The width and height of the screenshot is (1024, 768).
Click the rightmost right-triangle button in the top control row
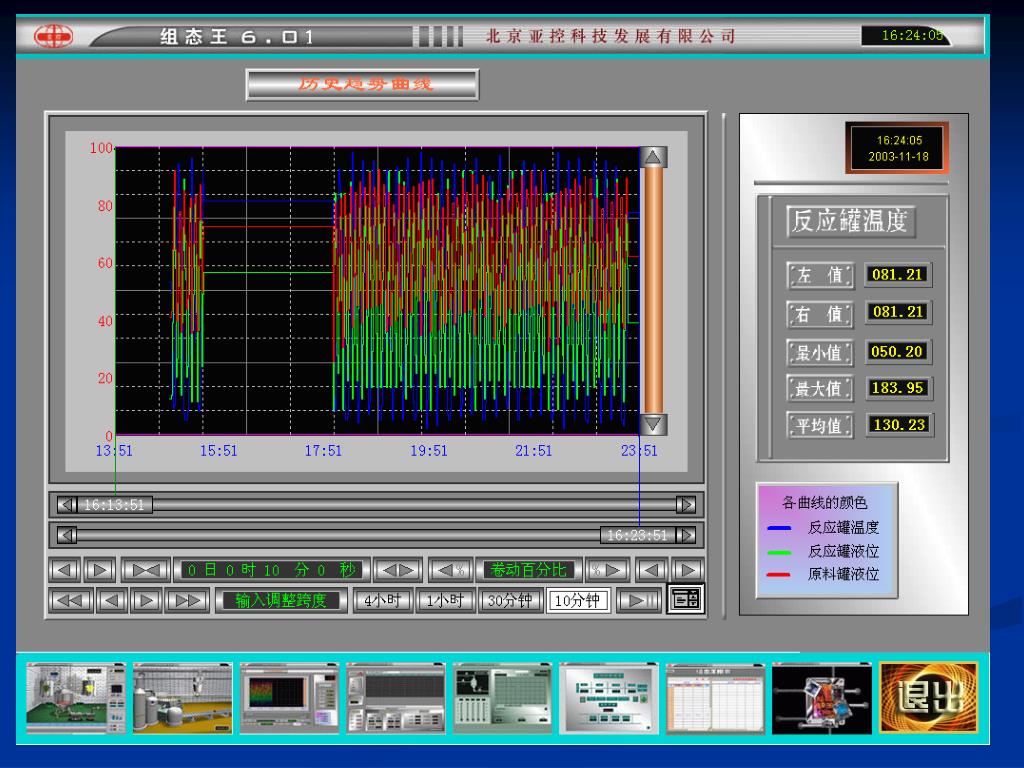687,570
